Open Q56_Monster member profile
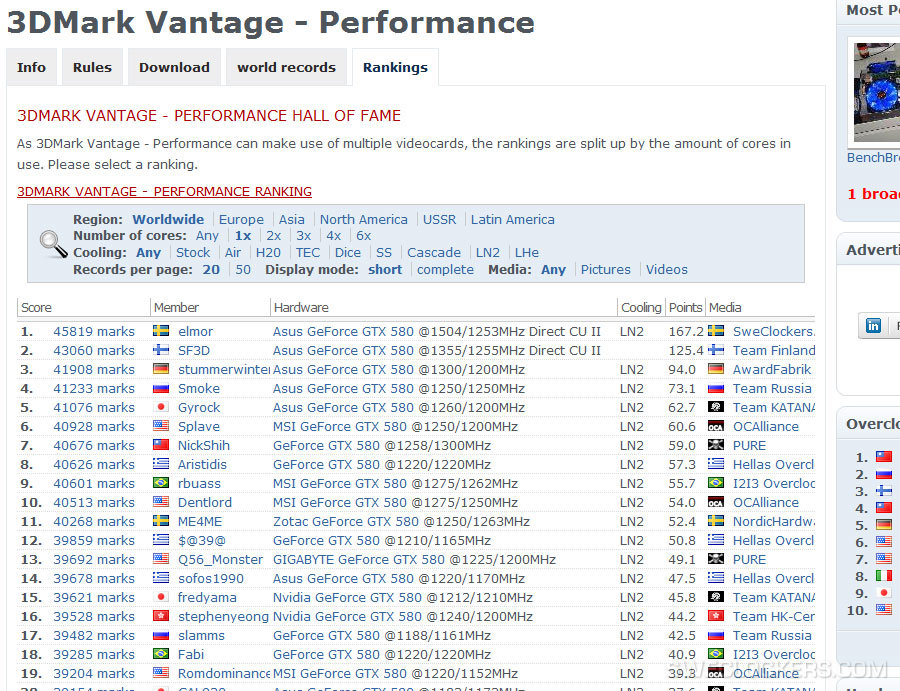This screenshot has height=691, width=900. 220,560
